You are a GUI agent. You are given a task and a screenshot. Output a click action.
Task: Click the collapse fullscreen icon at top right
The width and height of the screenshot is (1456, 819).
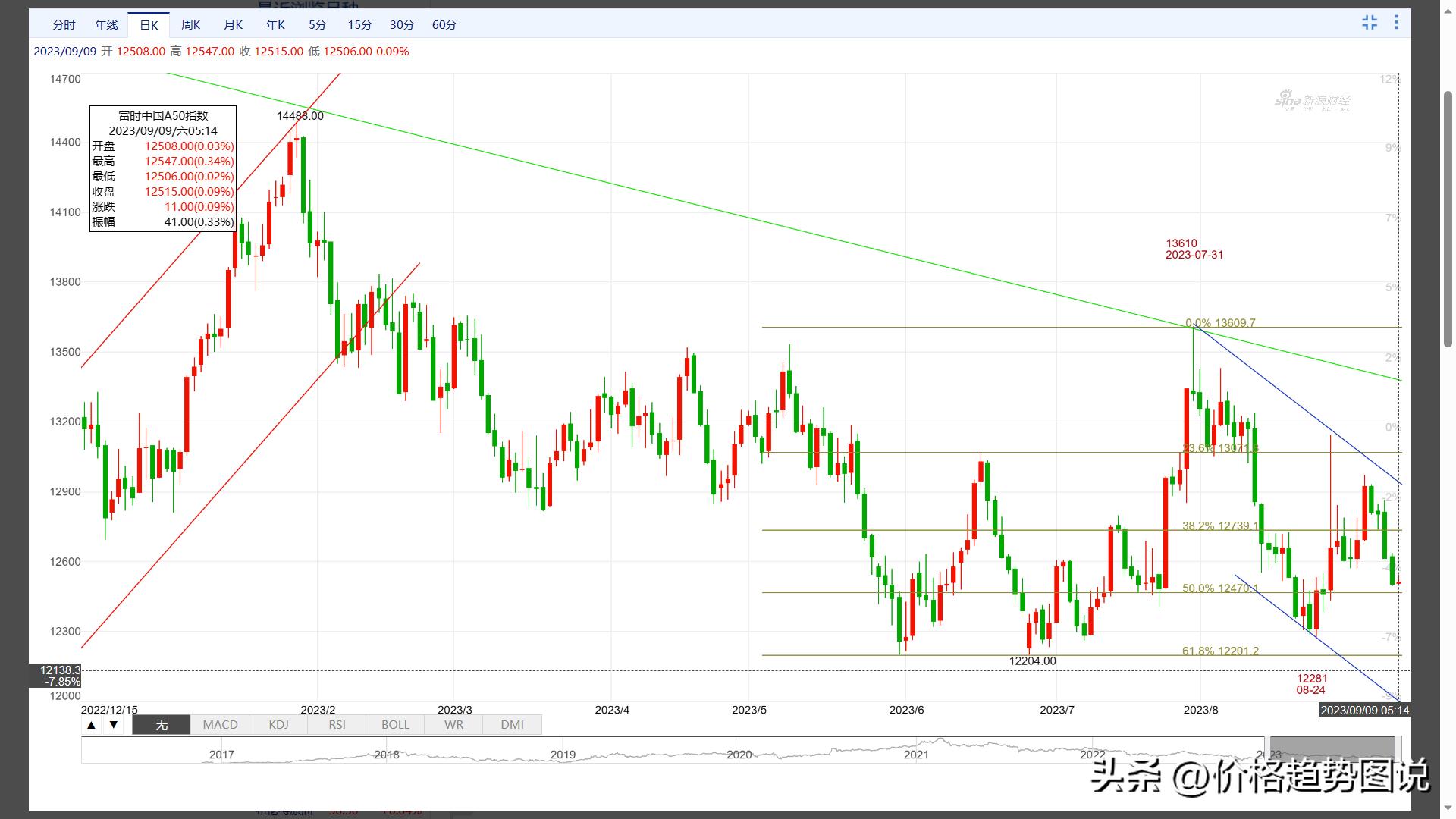click(1370, 23)
